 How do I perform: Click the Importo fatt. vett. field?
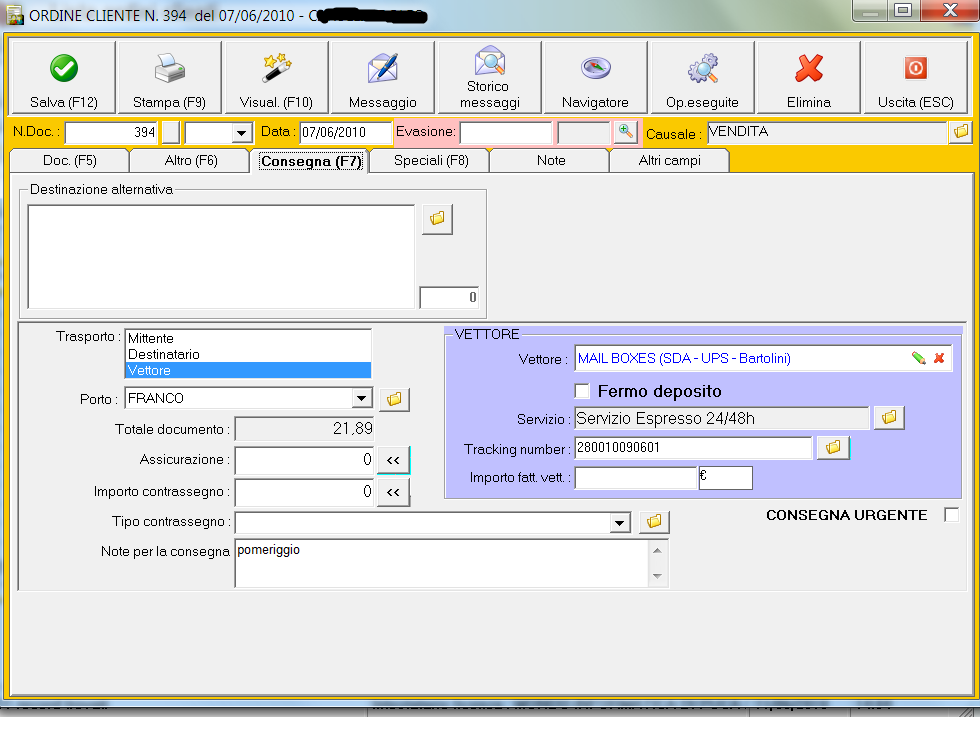pyautogui.click(x=636, y=478)
